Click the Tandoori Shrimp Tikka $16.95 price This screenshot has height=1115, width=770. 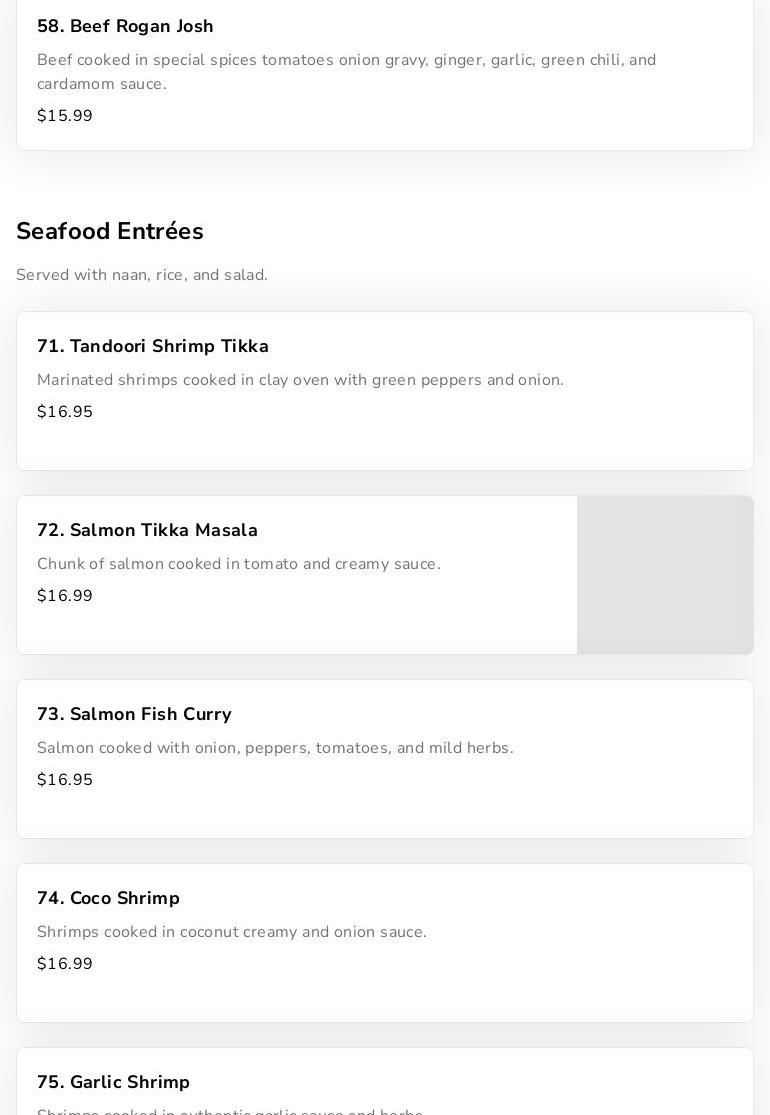point(65,412)
